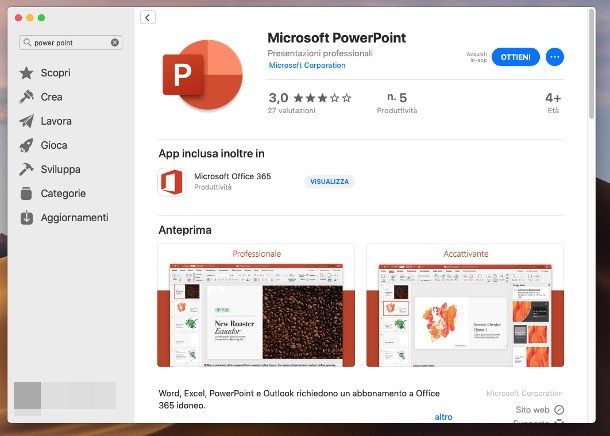Image resolution: width=610 pixels, height=436 pixels.
Task: Go to Scopri section
Action: (x=56, y=73)
